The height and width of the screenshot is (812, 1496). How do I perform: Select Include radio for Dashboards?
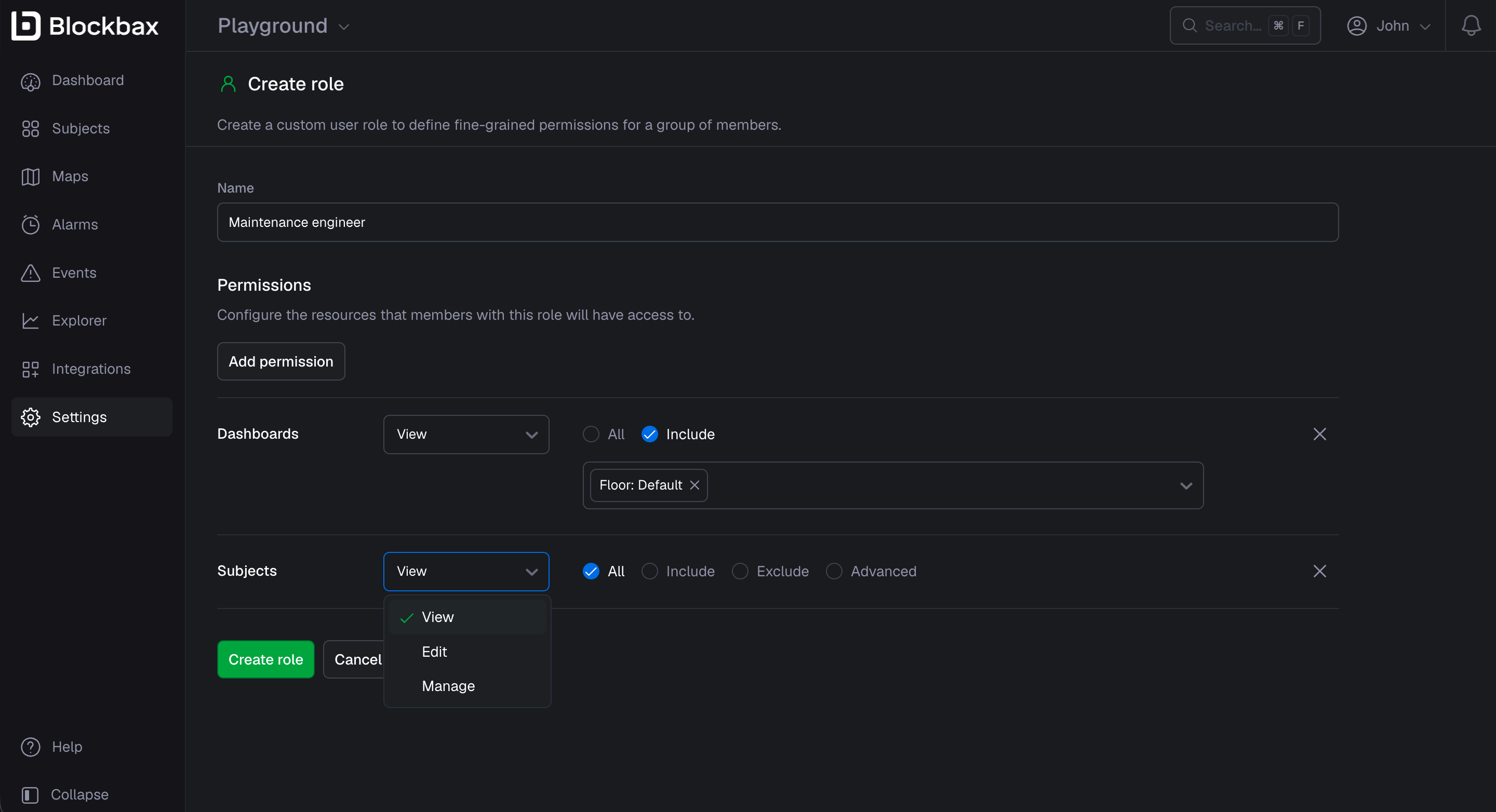coord(649,434)
